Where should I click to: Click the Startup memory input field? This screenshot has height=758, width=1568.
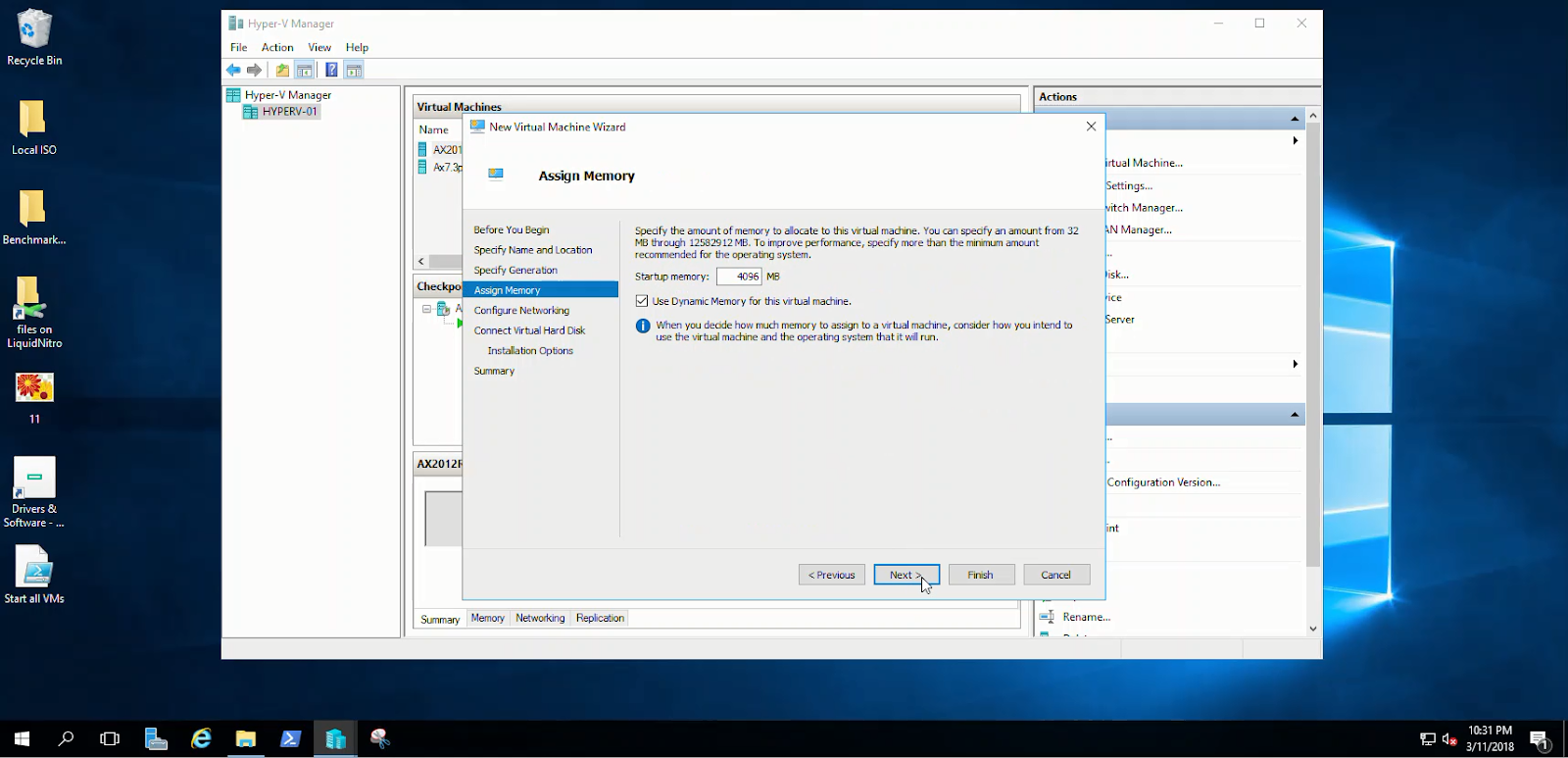[739, 277]
